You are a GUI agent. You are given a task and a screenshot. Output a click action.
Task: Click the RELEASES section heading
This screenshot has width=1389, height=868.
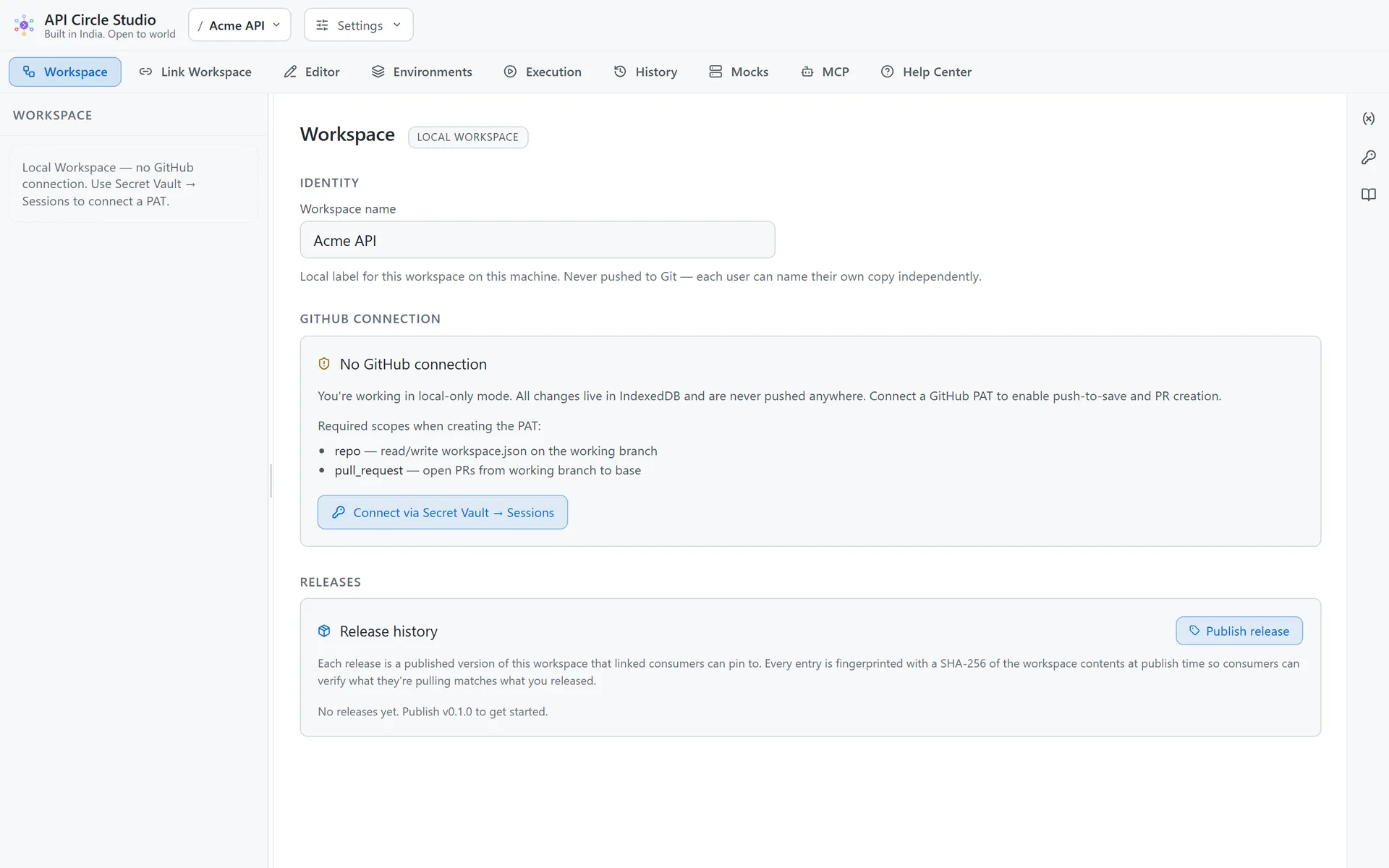(331, 582)
